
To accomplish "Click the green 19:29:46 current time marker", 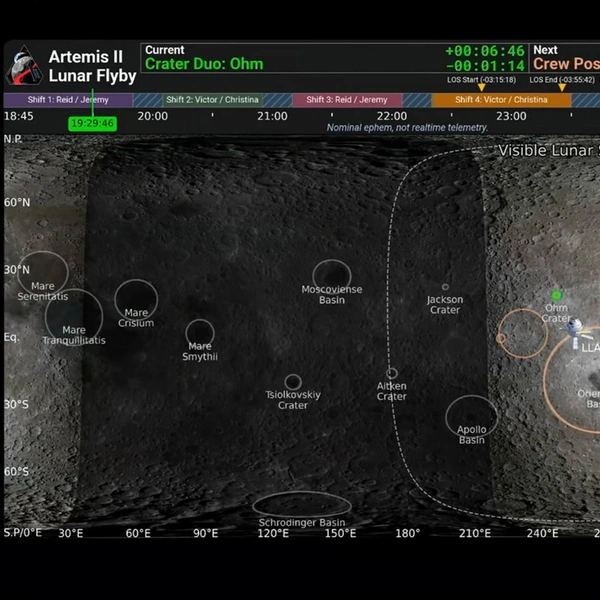I will click(92, 123).
